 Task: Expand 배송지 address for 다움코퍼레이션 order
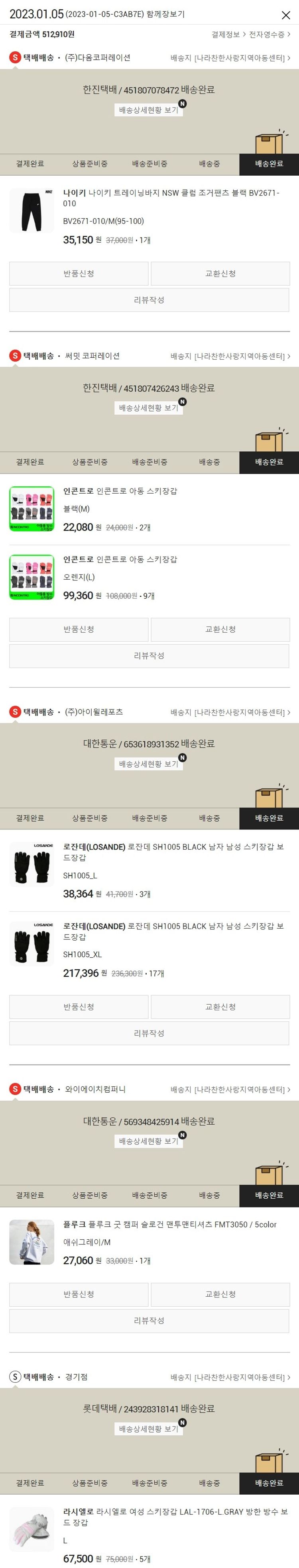tap(230, 58)
